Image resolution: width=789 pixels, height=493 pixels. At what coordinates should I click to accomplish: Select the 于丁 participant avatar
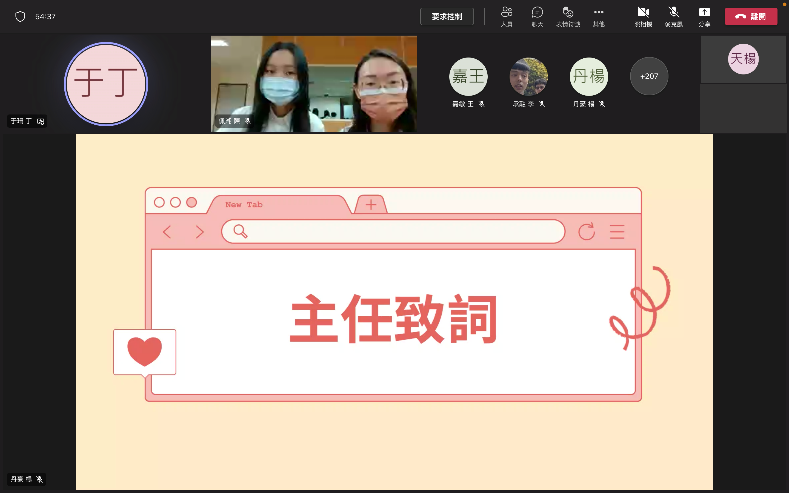click(x=106, y=84)
